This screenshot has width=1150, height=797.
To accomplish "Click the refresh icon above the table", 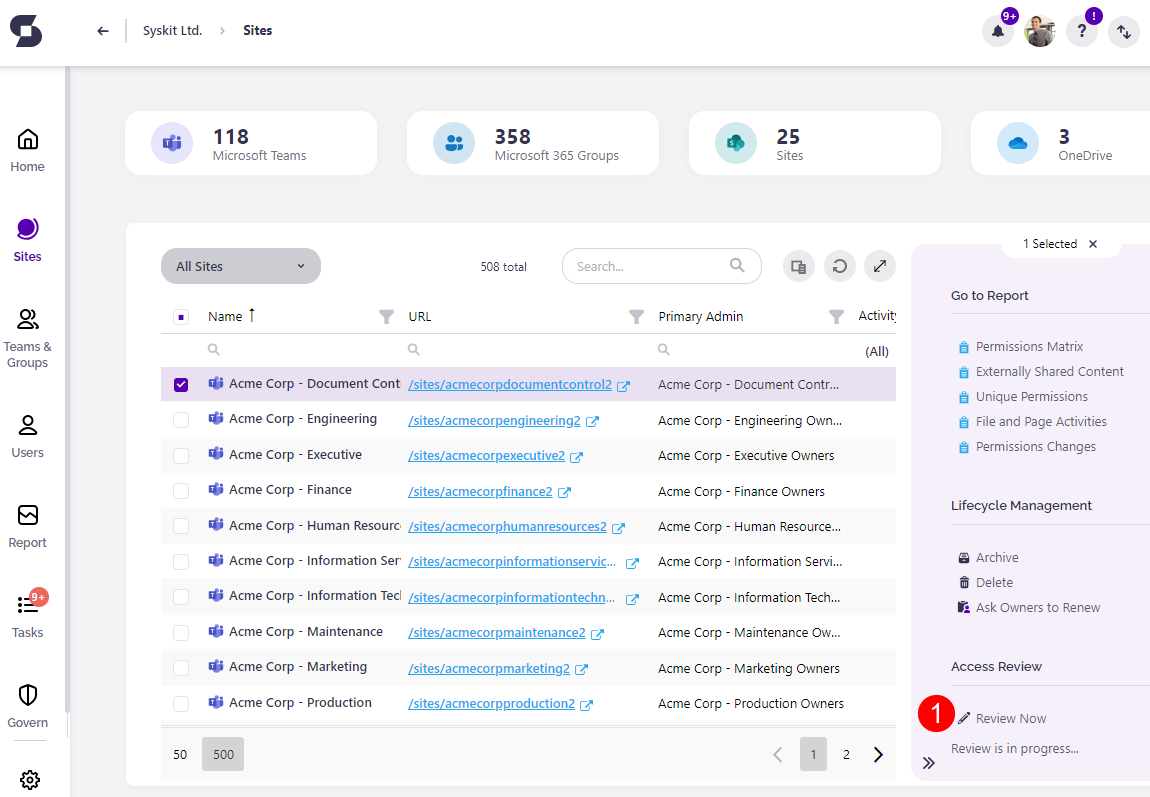I will (839, 267).
